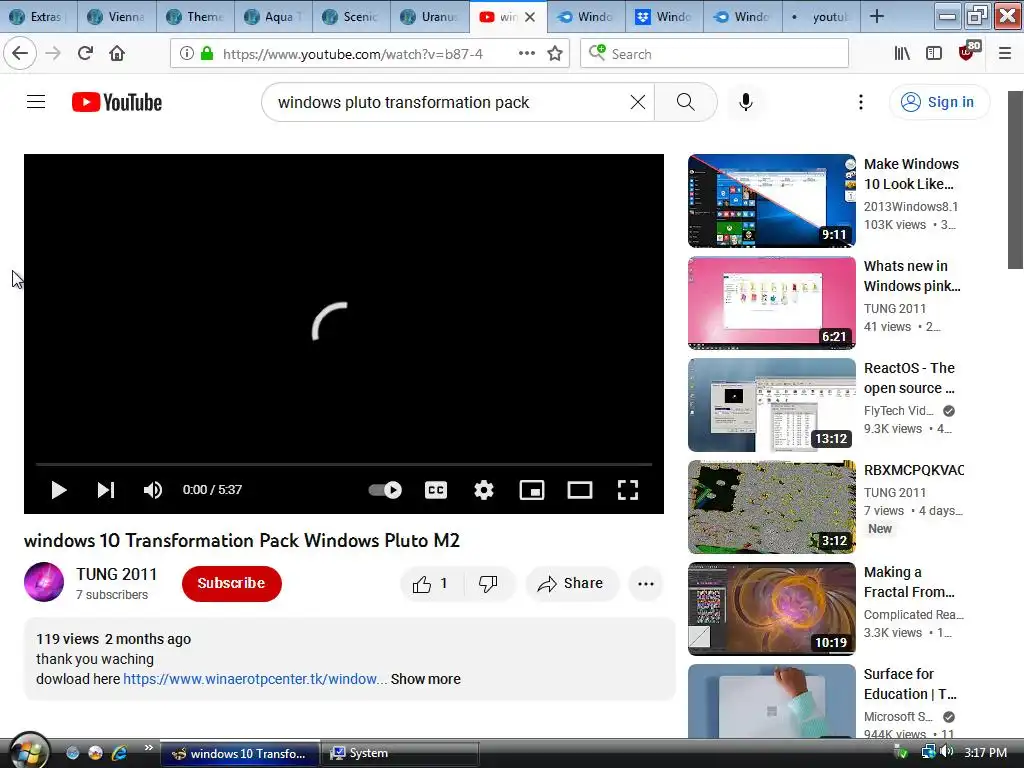Open the Surface for Education video title
Viewport: 1024px width, 768px height.
[910, 684]
